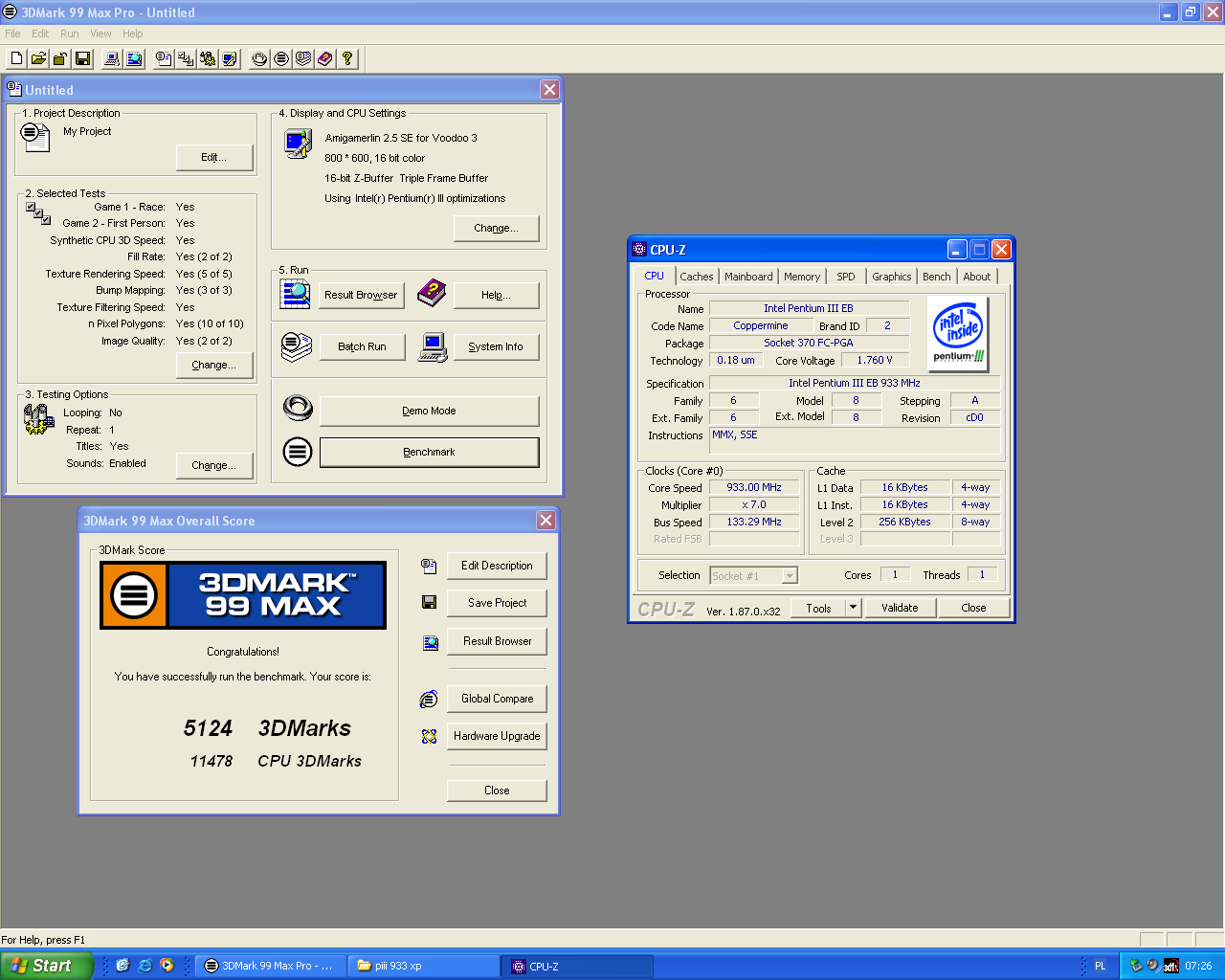1225x980 pixels.
Task: Click the striped circle icon beside Benchmark button
Action: click(x=298, y=451)
